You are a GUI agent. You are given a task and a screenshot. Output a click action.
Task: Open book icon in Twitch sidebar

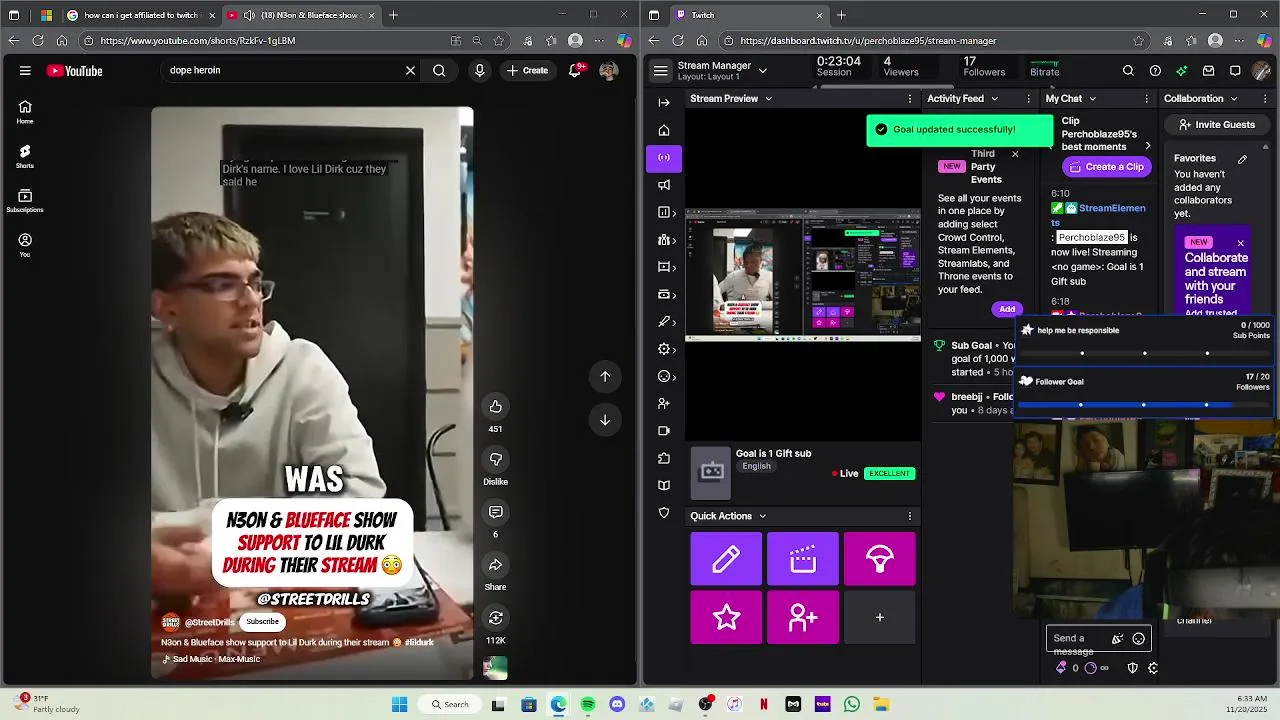pos(664,485)
